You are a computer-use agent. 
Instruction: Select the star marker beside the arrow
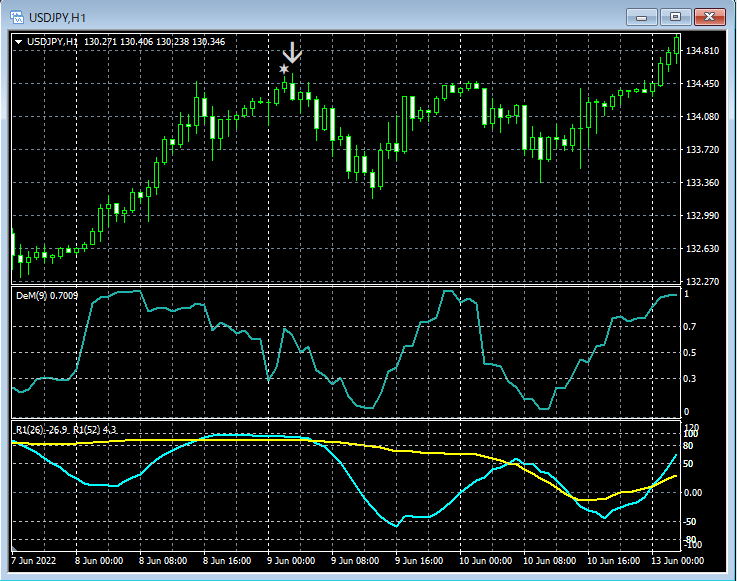pyautogui.click(x=284, y=69)
